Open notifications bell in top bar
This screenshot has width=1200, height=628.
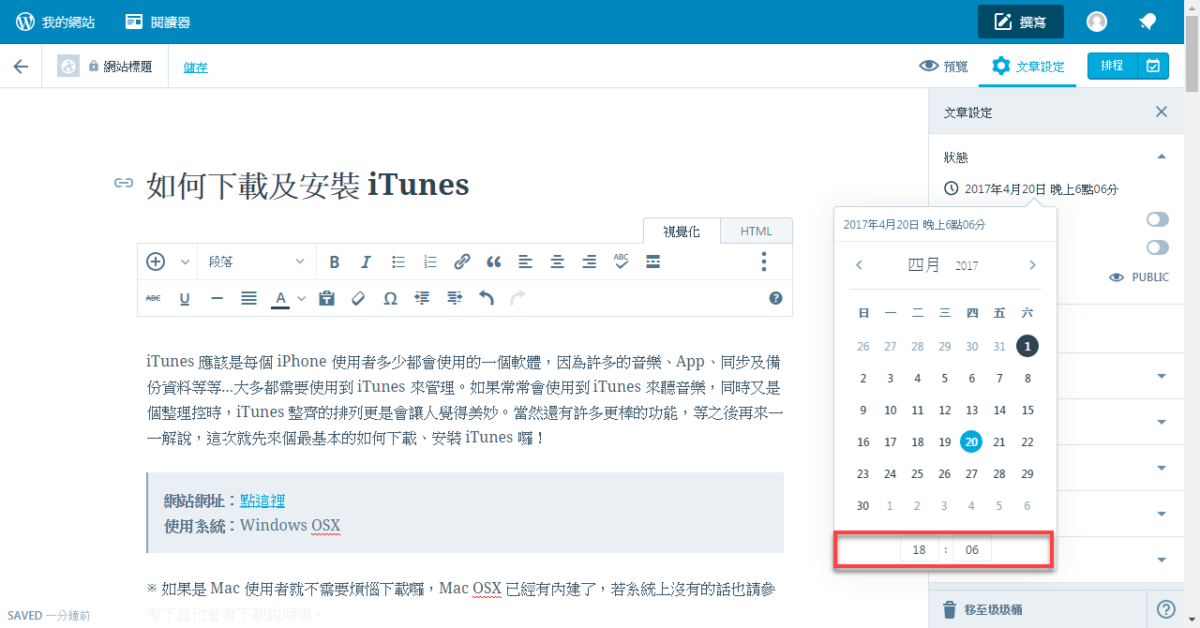click(1148, 22)
